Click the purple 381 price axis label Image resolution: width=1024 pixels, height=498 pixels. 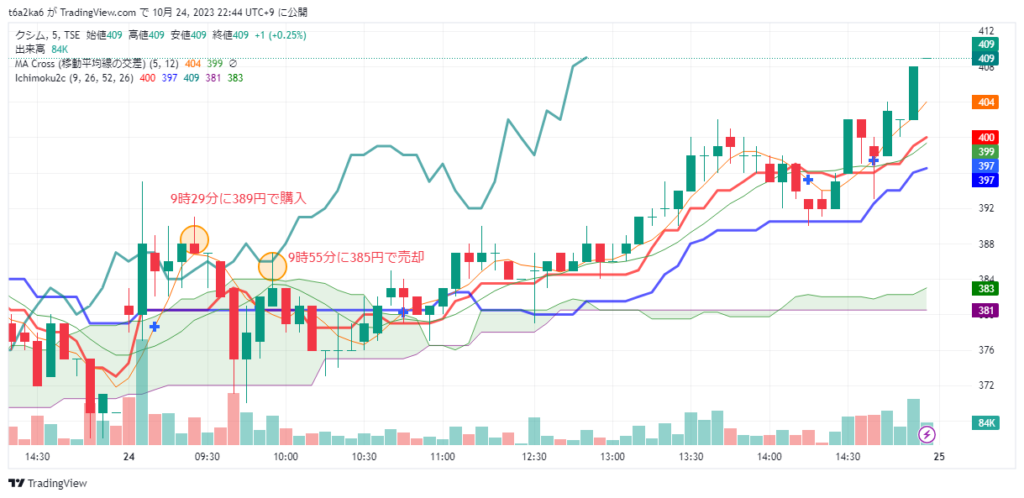click(x=986, y=311)
